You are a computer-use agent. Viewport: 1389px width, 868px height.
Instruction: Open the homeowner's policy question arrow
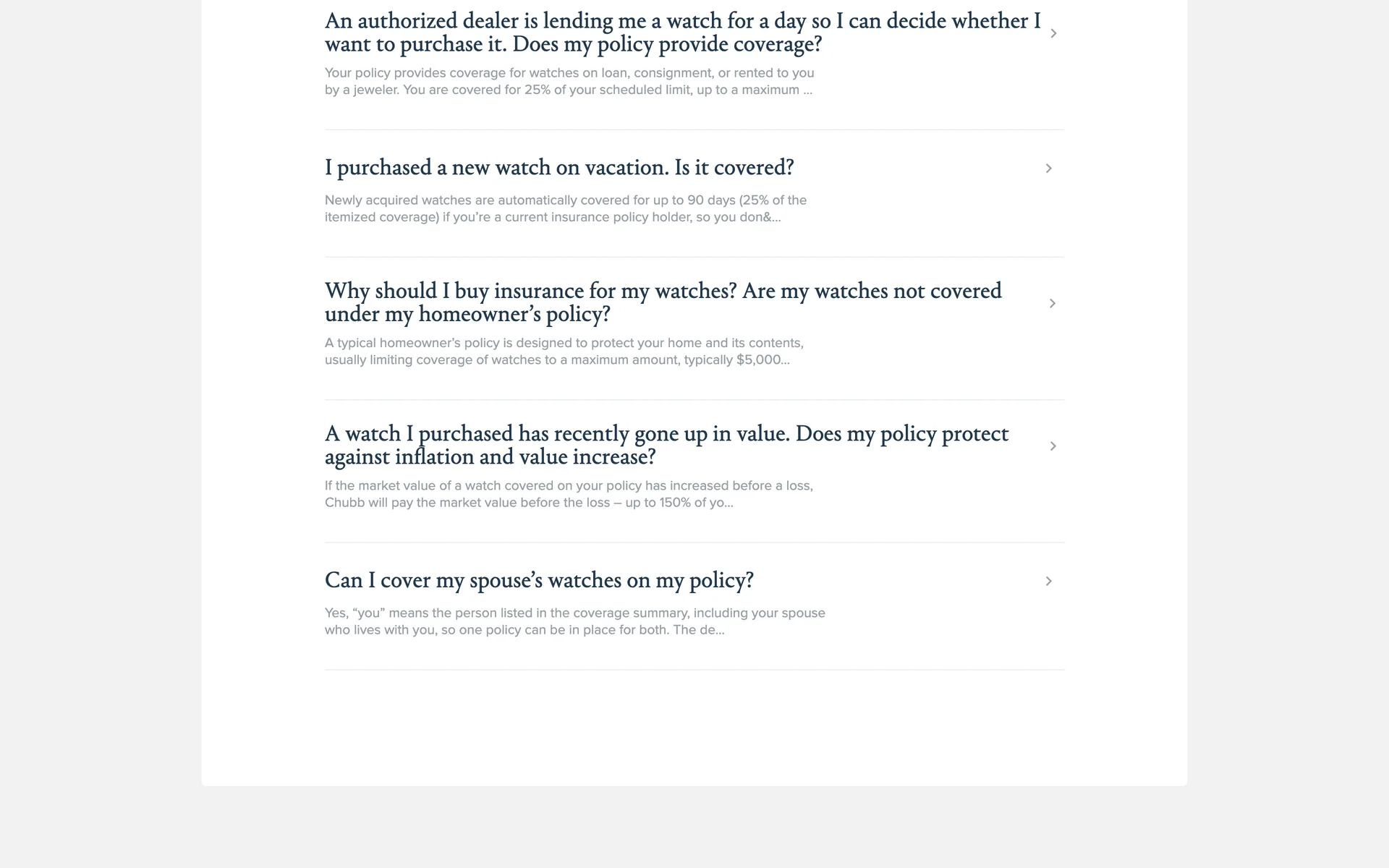tap(1053, 303)
